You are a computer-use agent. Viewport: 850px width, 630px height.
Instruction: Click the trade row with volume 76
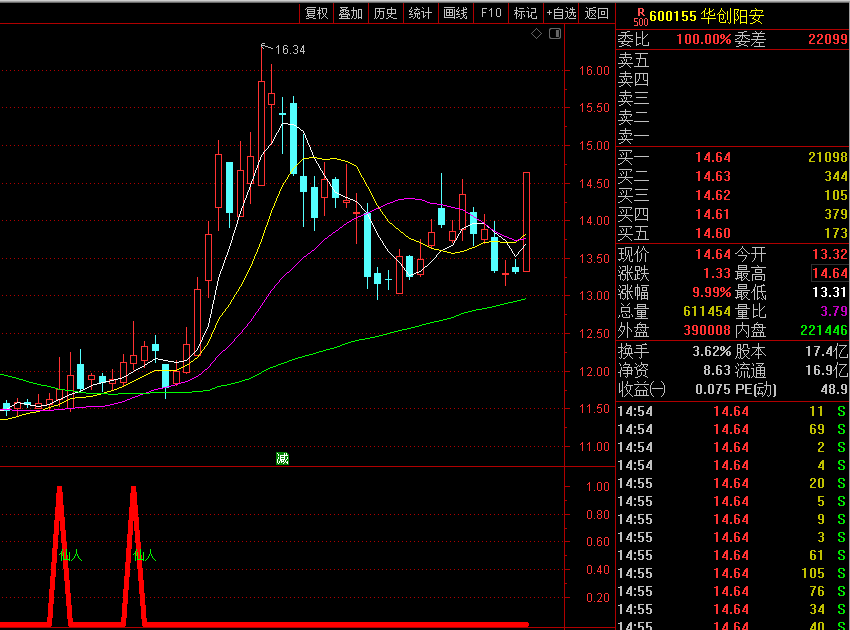pyautogui.click(x=732, y=591)
